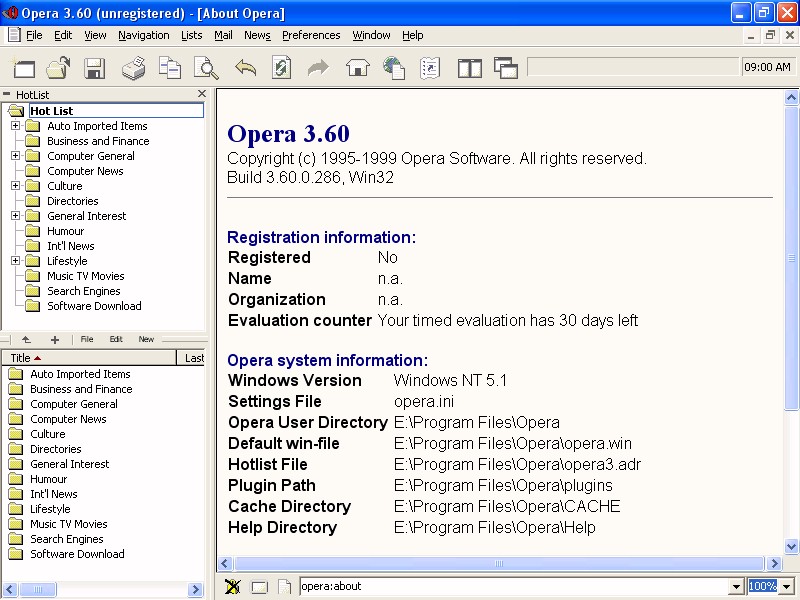
Task: Expand the Culture tree node
Action: tap(16, 186)
